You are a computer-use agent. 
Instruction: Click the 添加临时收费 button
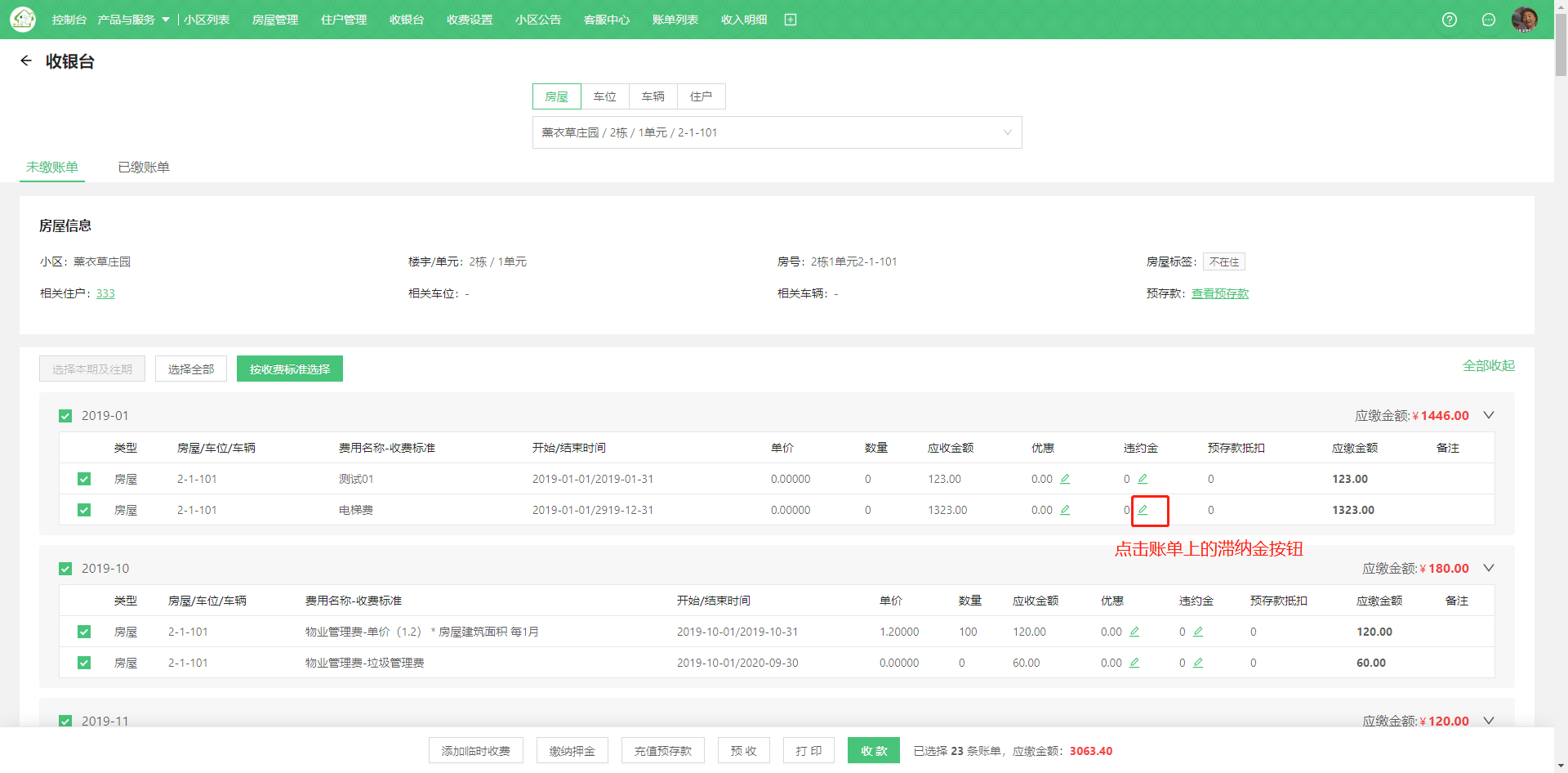476,750
